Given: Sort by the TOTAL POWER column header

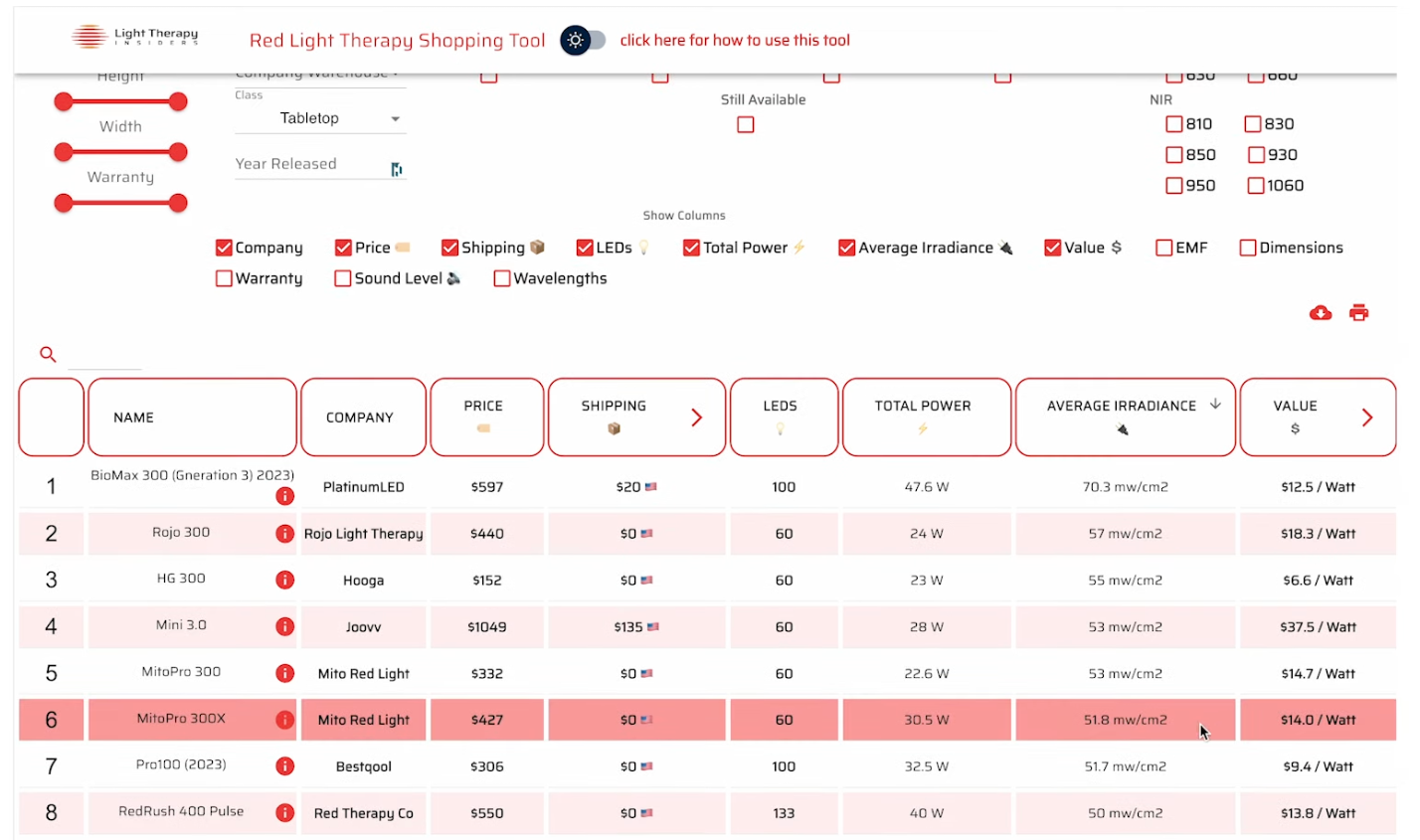Looking at the screenshot, I should (927, 418).
